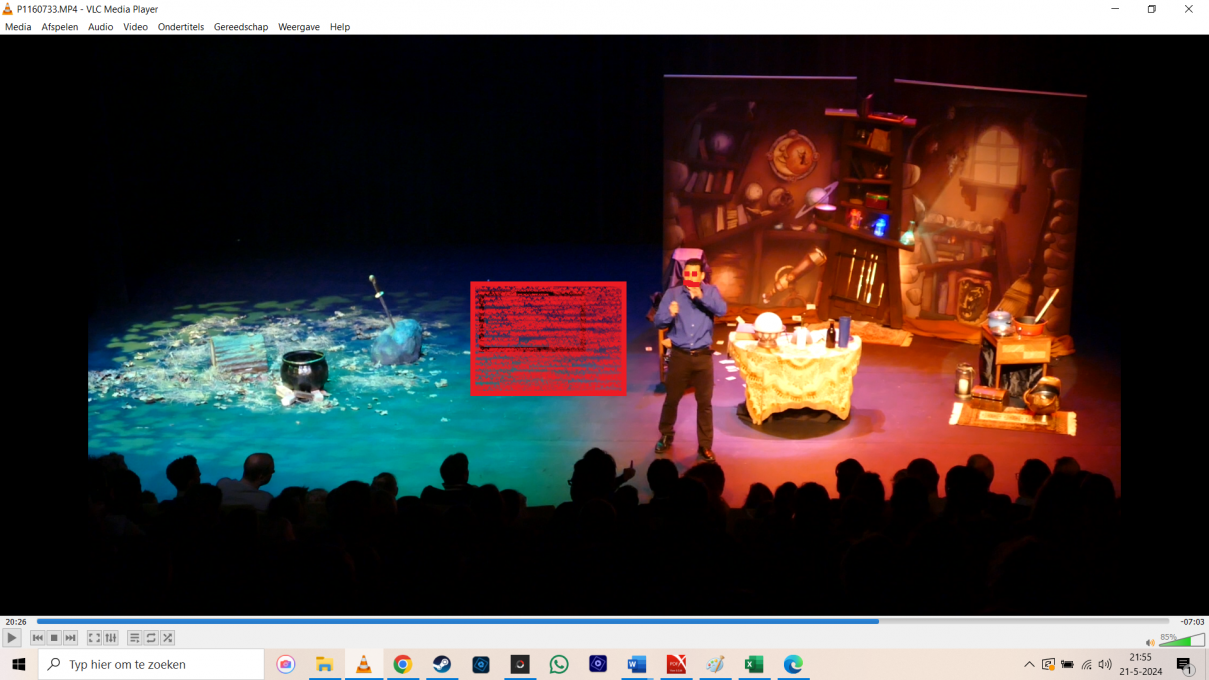Open extended settings equalizer icon

pyautogui.click(x=111, y=638)
